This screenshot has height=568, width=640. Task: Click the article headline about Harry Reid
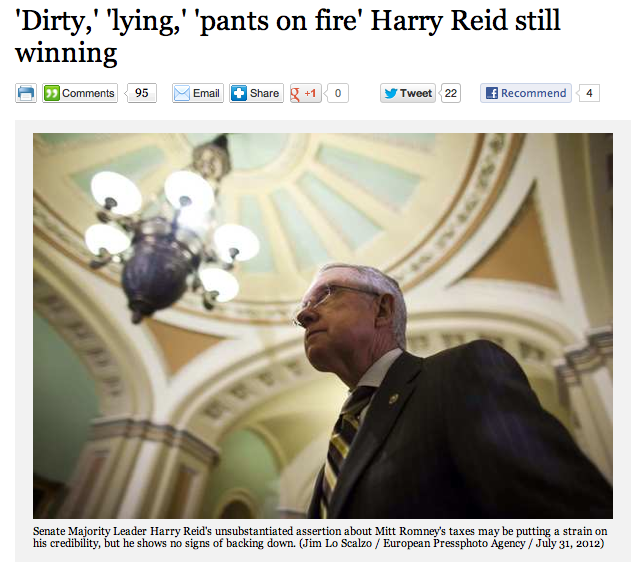tap(288, 37)
